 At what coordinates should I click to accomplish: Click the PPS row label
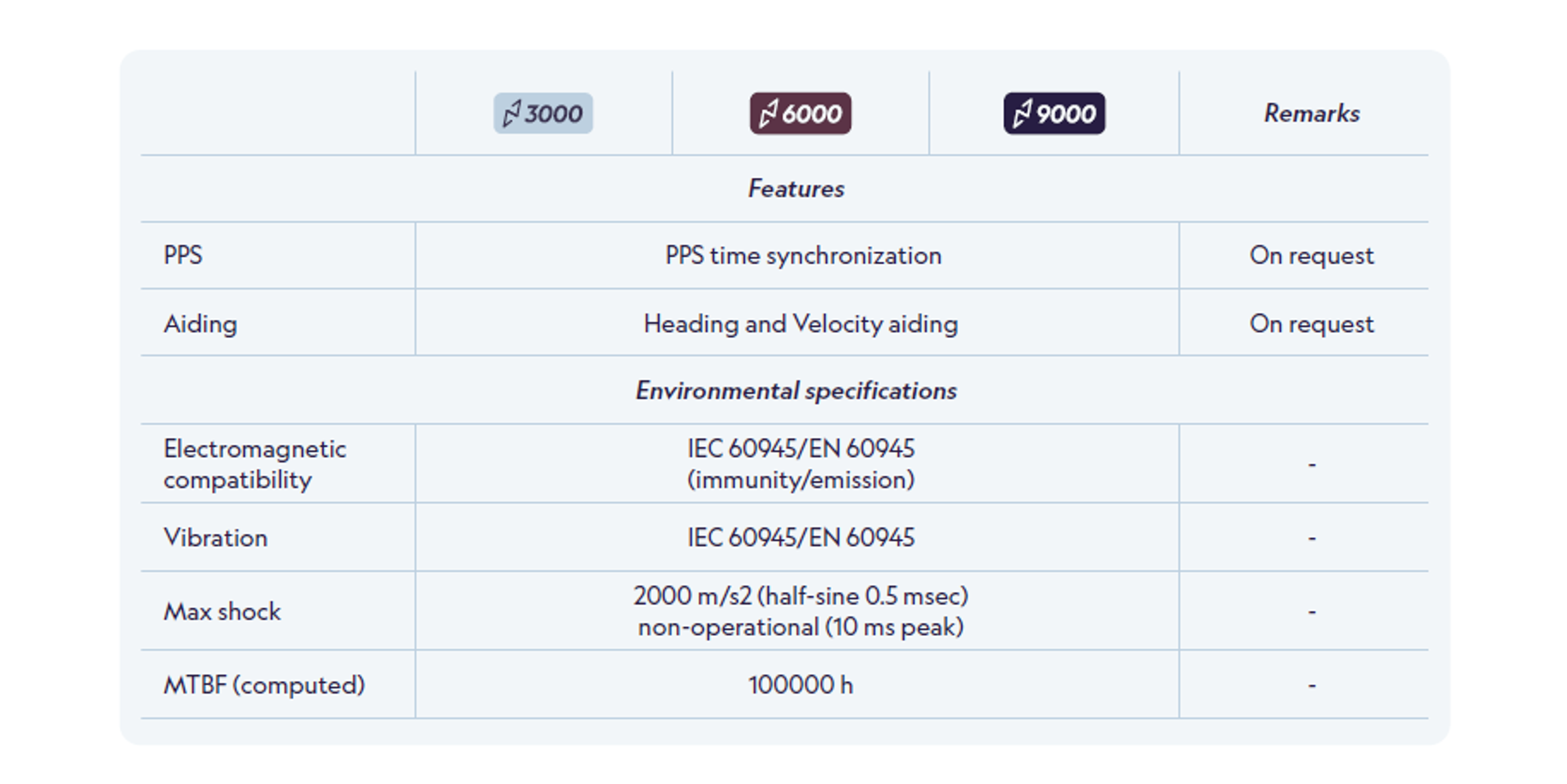point(183,255)
